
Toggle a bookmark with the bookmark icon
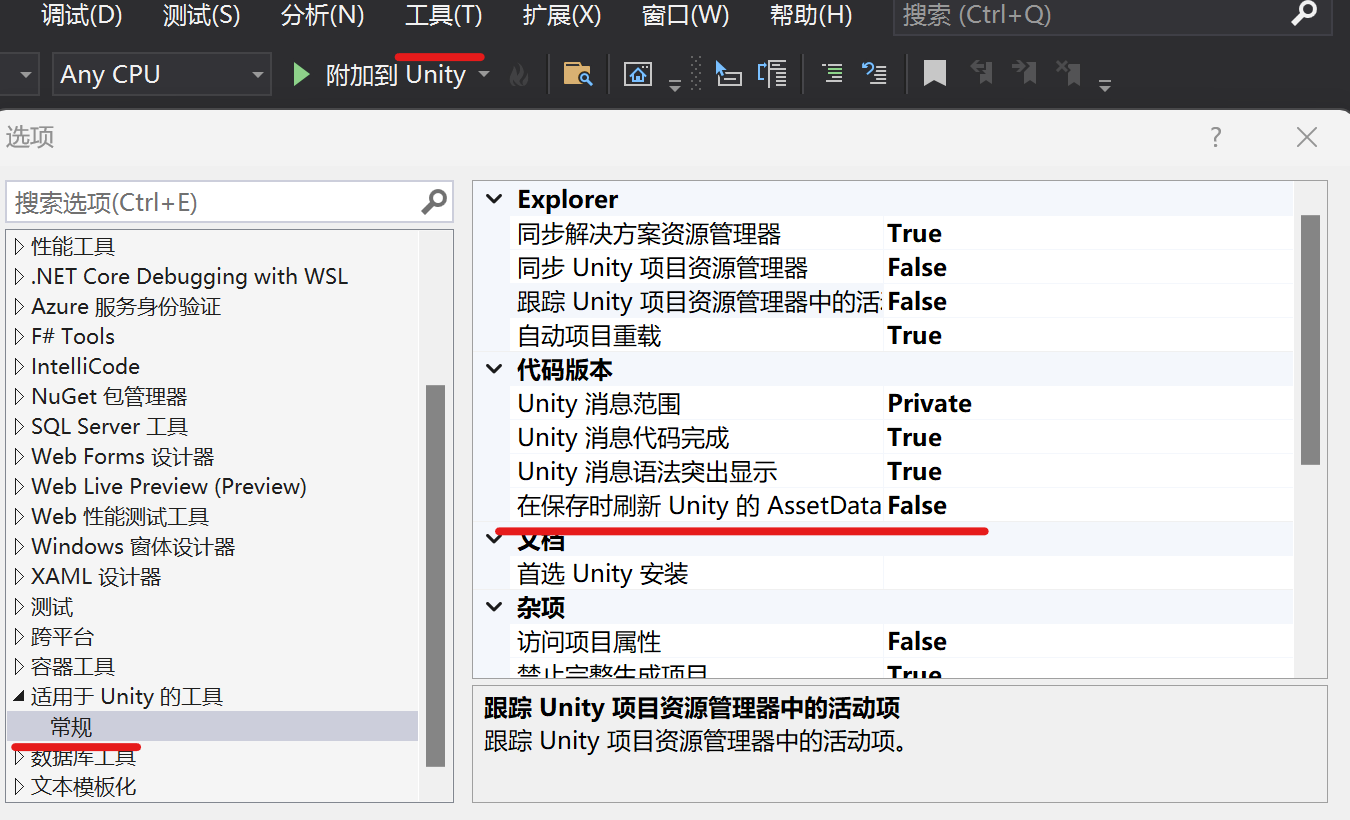(933, 73)
